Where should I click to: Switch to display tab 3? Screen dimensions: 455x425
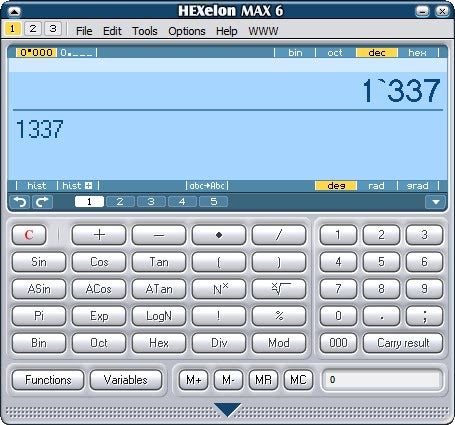point(151,202)
